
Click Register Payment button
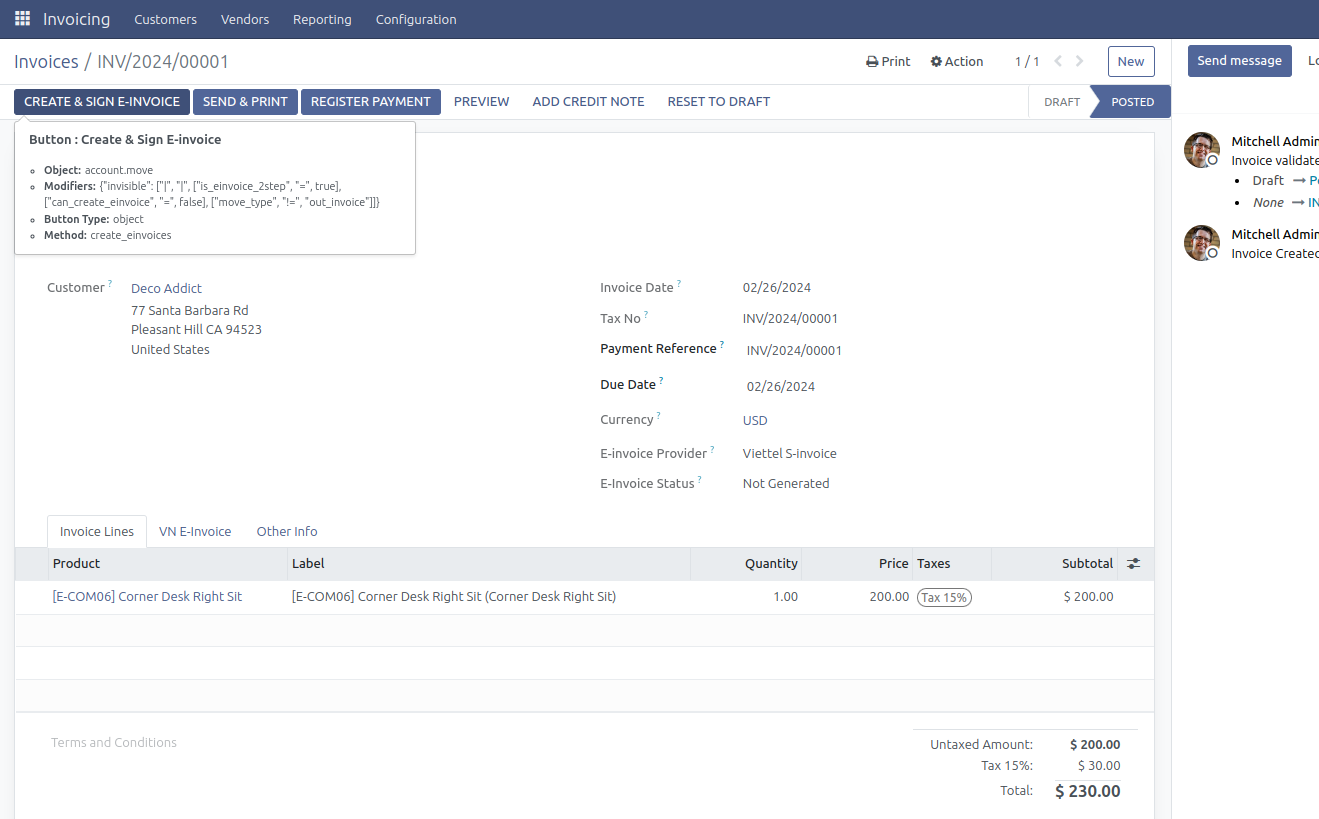(x=370, y=102)
